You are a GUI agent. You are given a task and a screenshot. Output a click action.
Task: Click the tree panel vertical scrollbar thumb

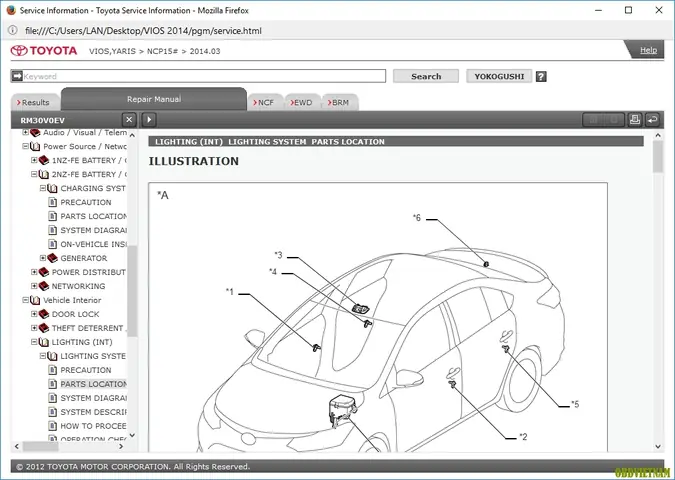pos(132,291)
